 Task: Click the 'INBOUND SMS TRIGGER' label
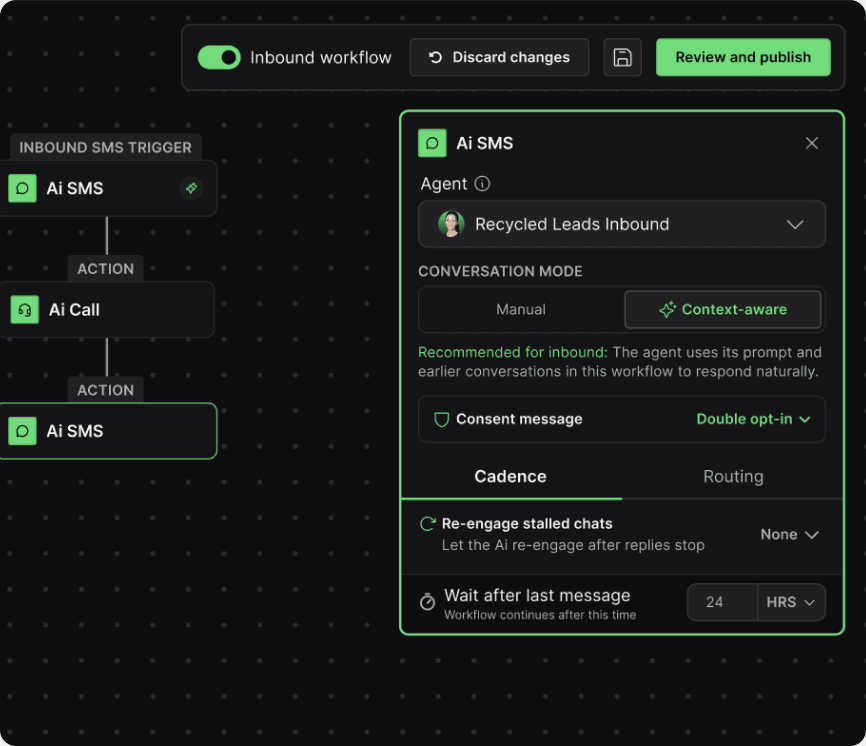point(105,147)
